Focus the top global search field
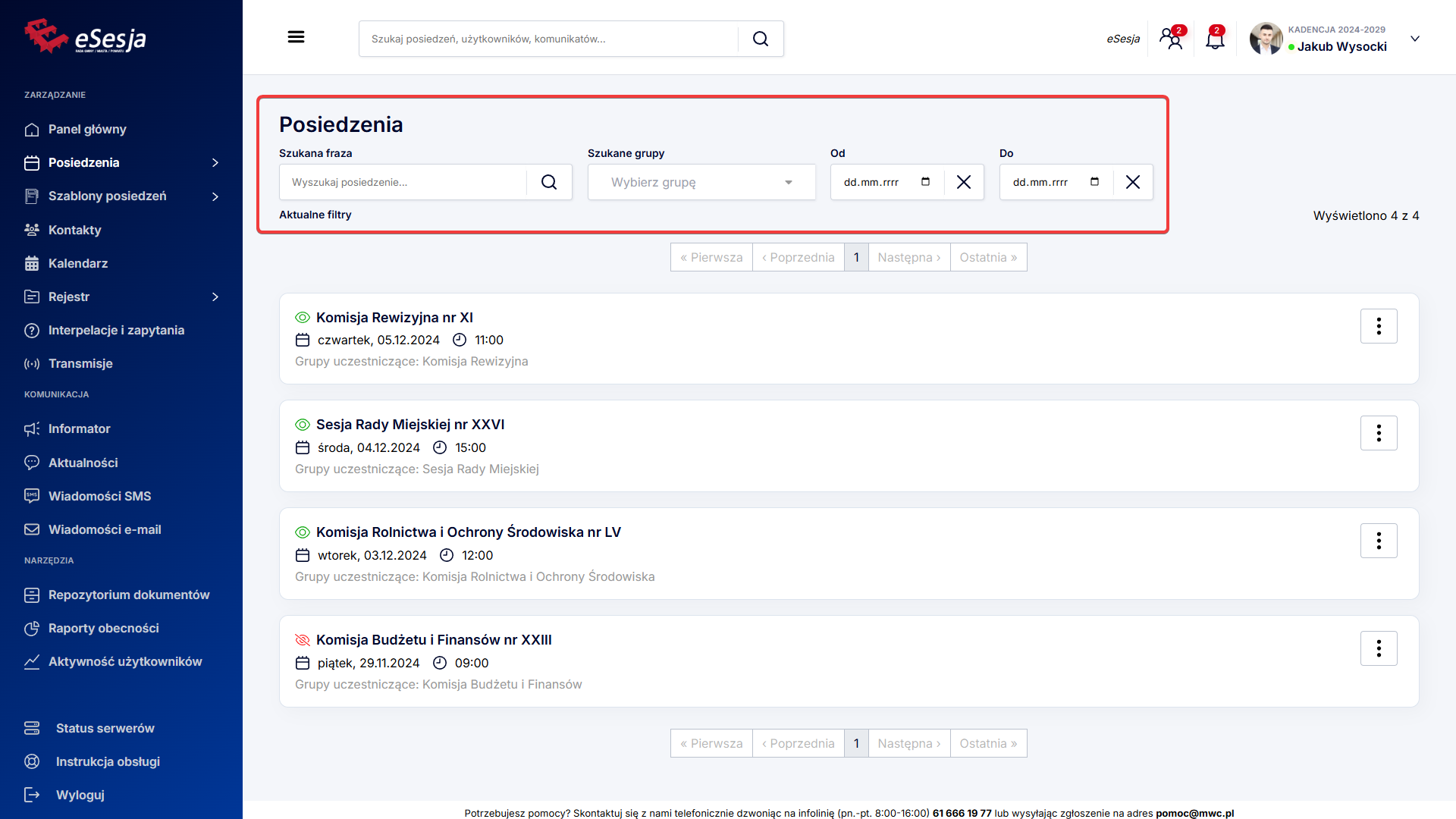The image size is (1456, 819). pos(548,39)
